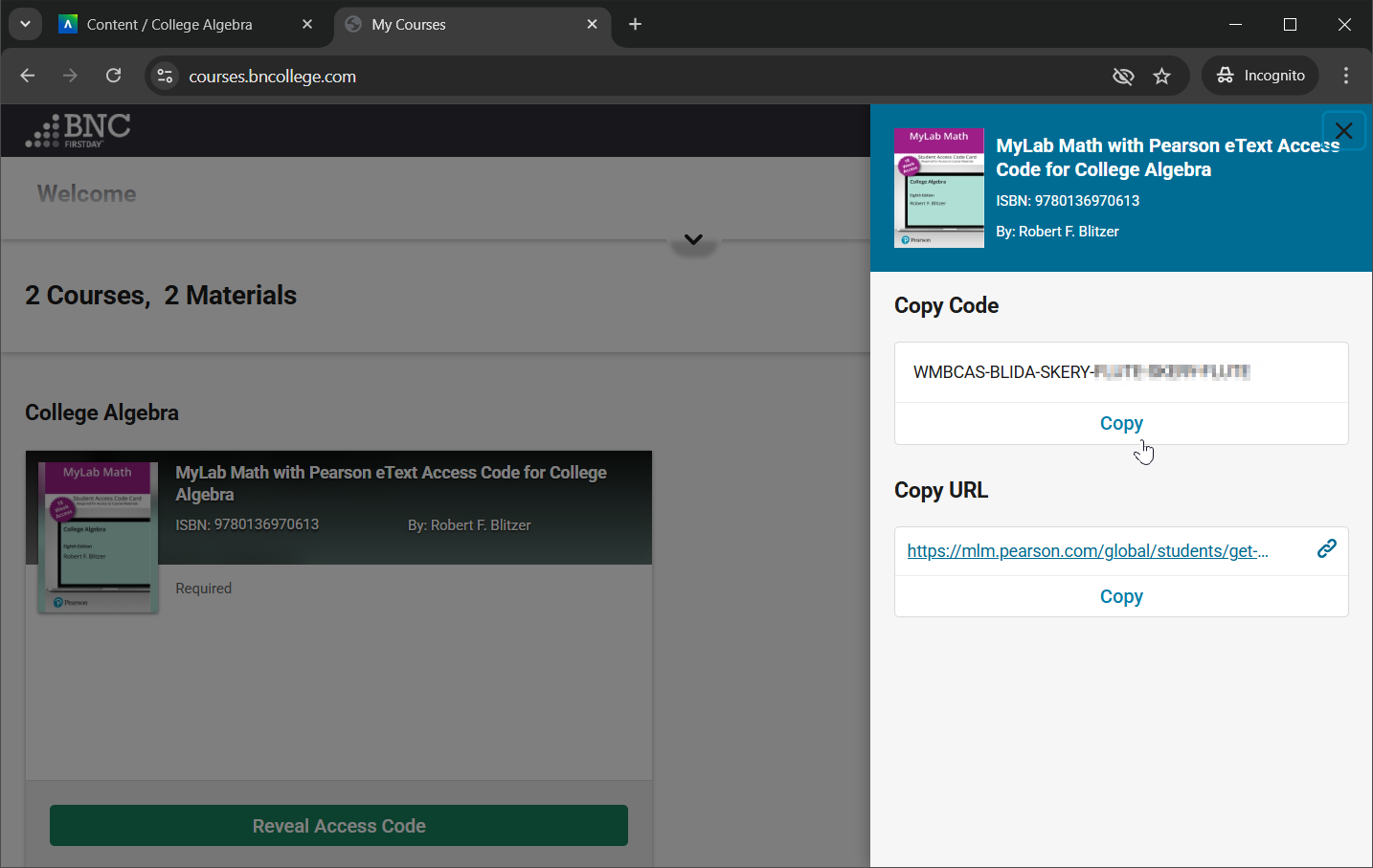Viewport: 1373px width, 868px height.
Task: Click the third-party cookies blocked eye icon
Action: (x=1123, y=76)
